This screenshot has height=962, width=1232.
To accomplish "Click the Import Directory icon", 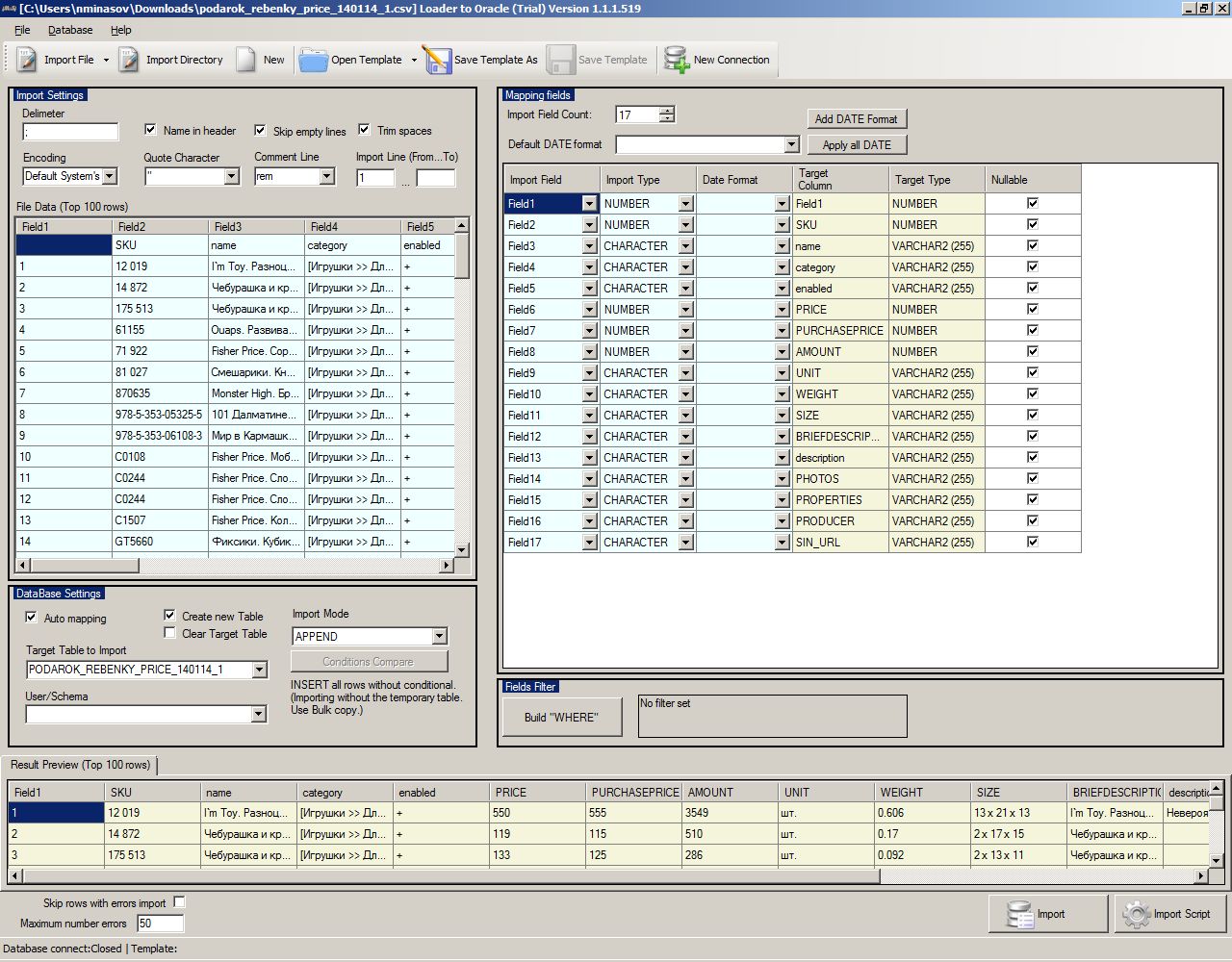I will 129,60.
